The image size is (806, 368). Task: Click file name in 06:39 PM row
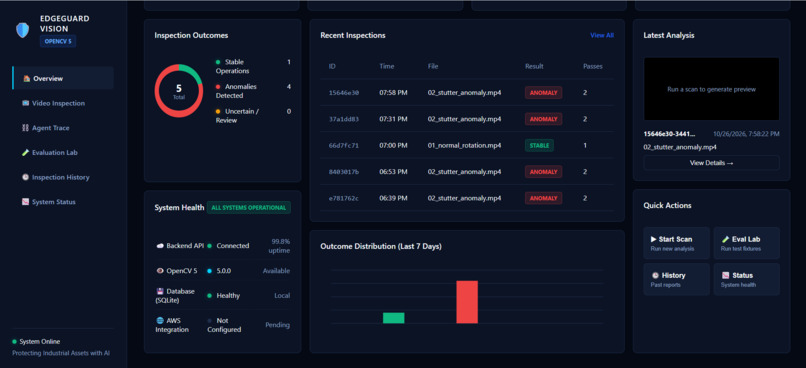point(464,198)
